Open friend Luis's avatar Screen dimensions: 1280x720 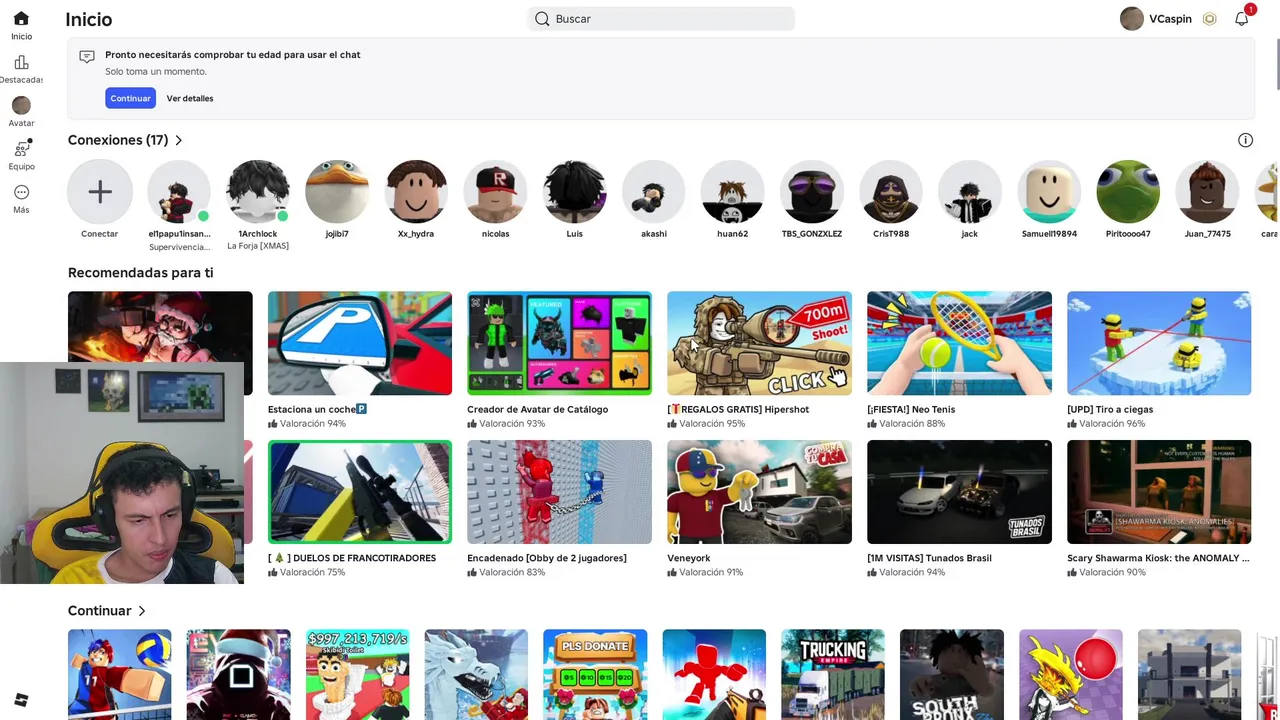pyautogui.click(x=574, y=192)
